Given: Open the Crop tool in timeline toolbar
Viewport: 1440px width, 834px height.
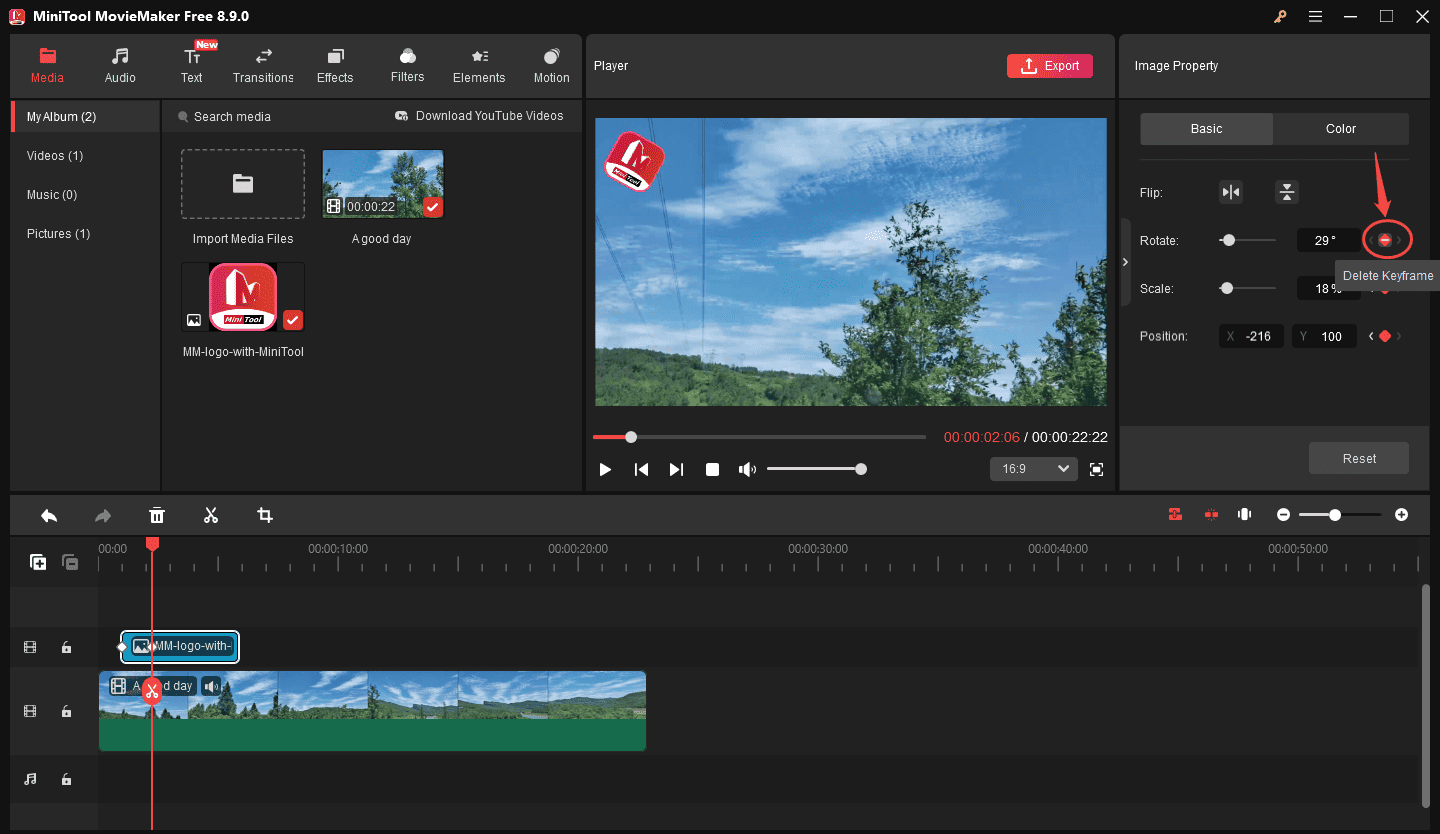Looking at the screenshot, I should [x=265, y=515].
